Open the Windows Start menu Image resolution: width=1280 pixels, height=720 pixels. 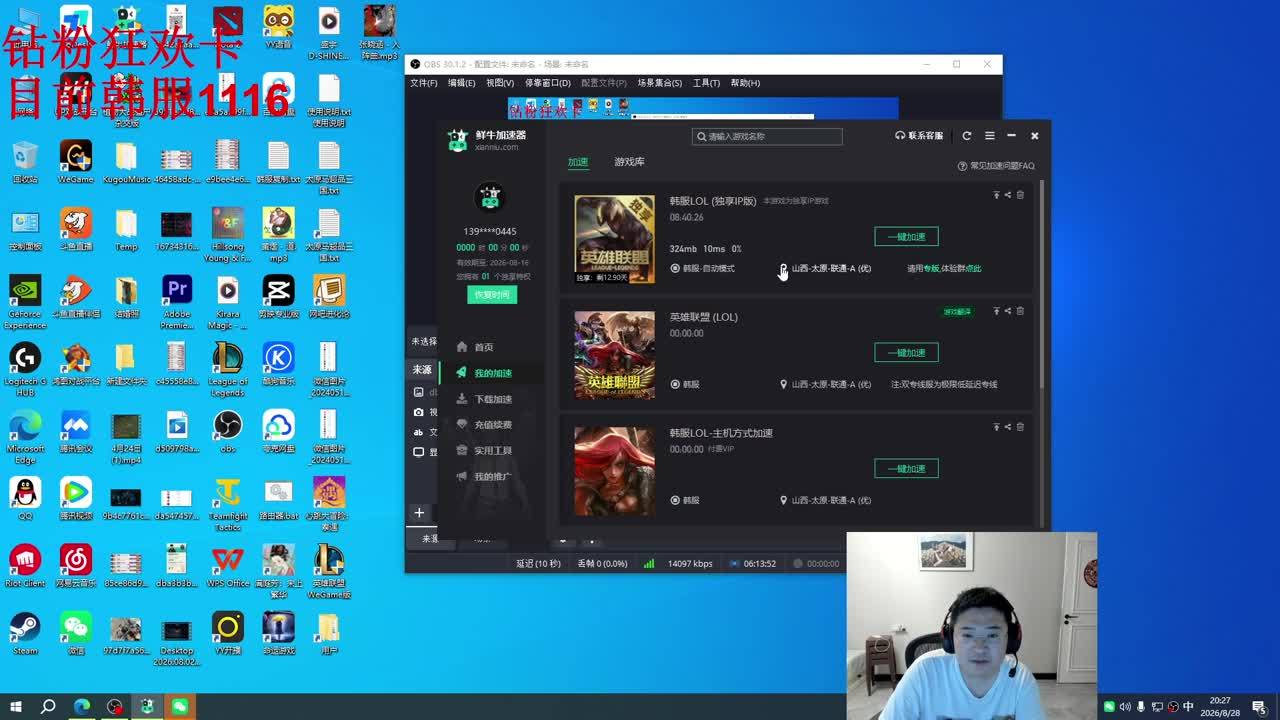(x=16, y=706)
